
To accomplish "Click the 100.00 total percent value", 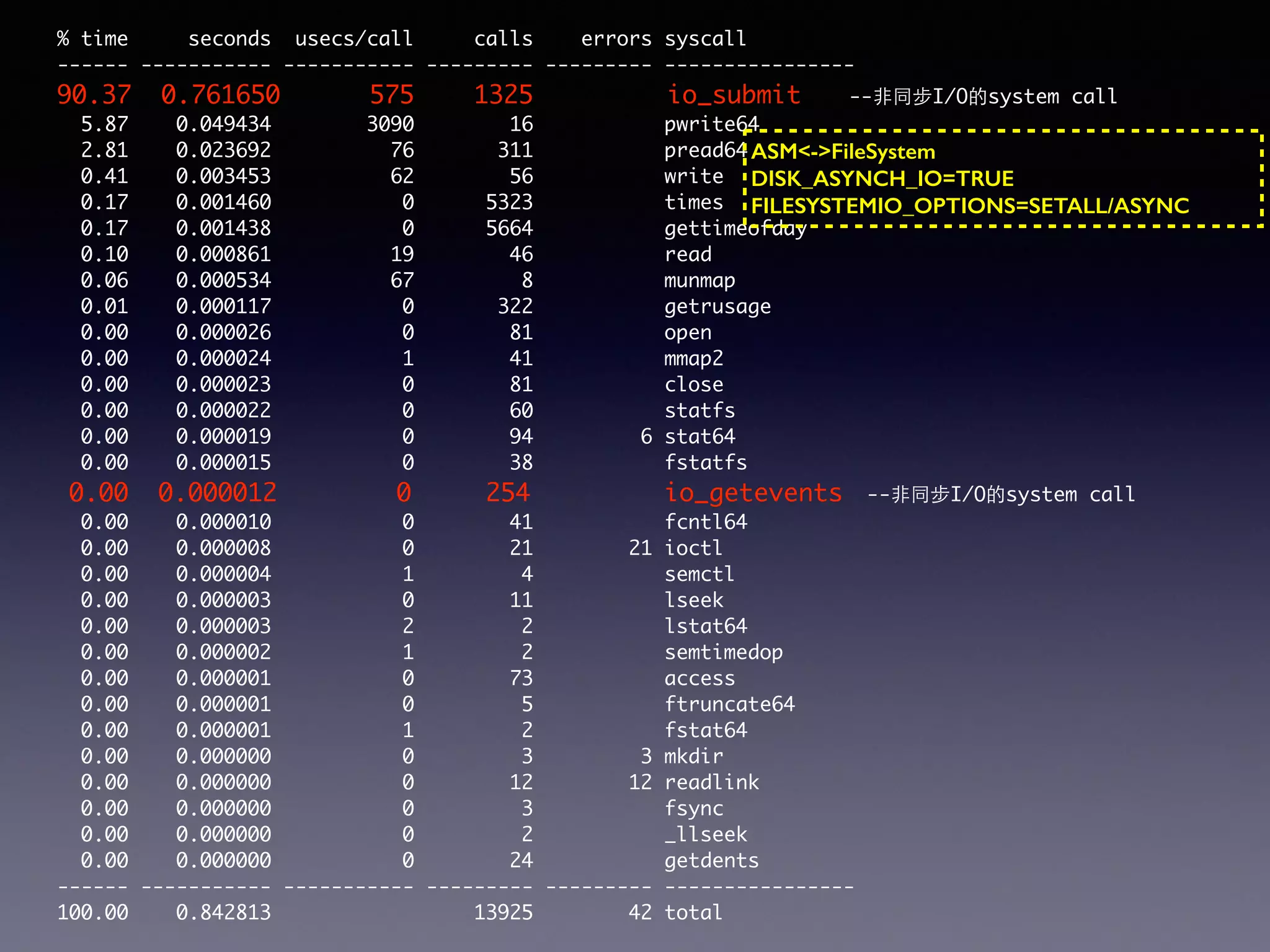I will click(92, 912).
